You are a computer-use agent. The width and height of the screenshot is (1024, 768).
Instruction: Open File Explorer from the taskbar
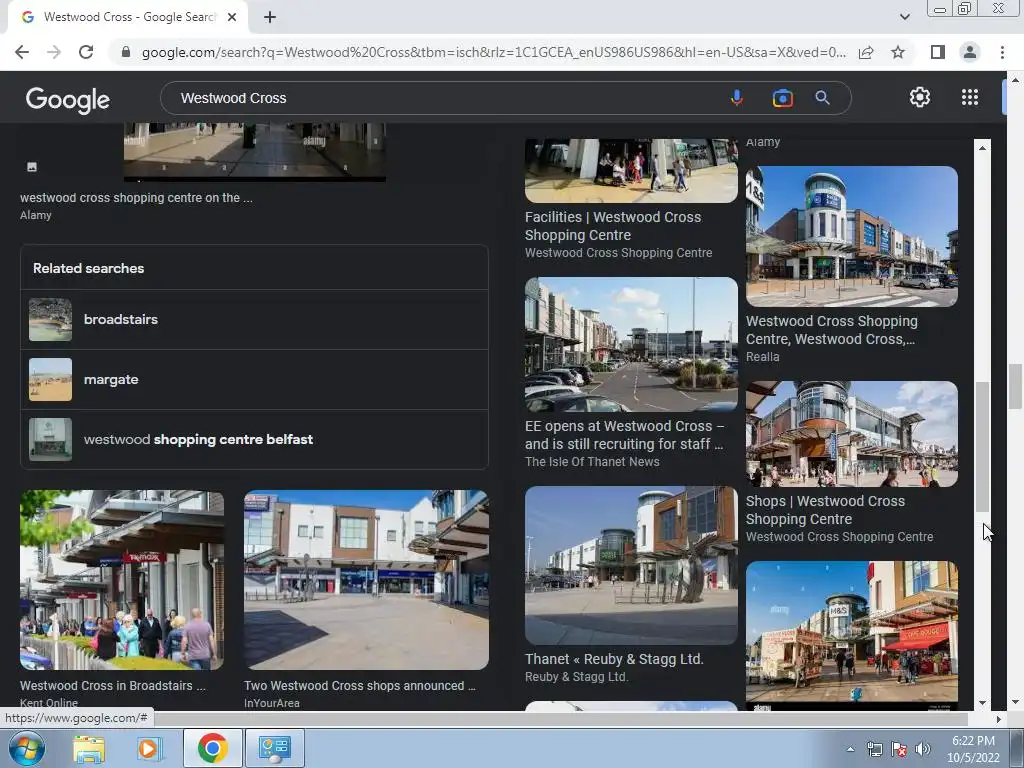pyautogui.click(x=88, y=748)
